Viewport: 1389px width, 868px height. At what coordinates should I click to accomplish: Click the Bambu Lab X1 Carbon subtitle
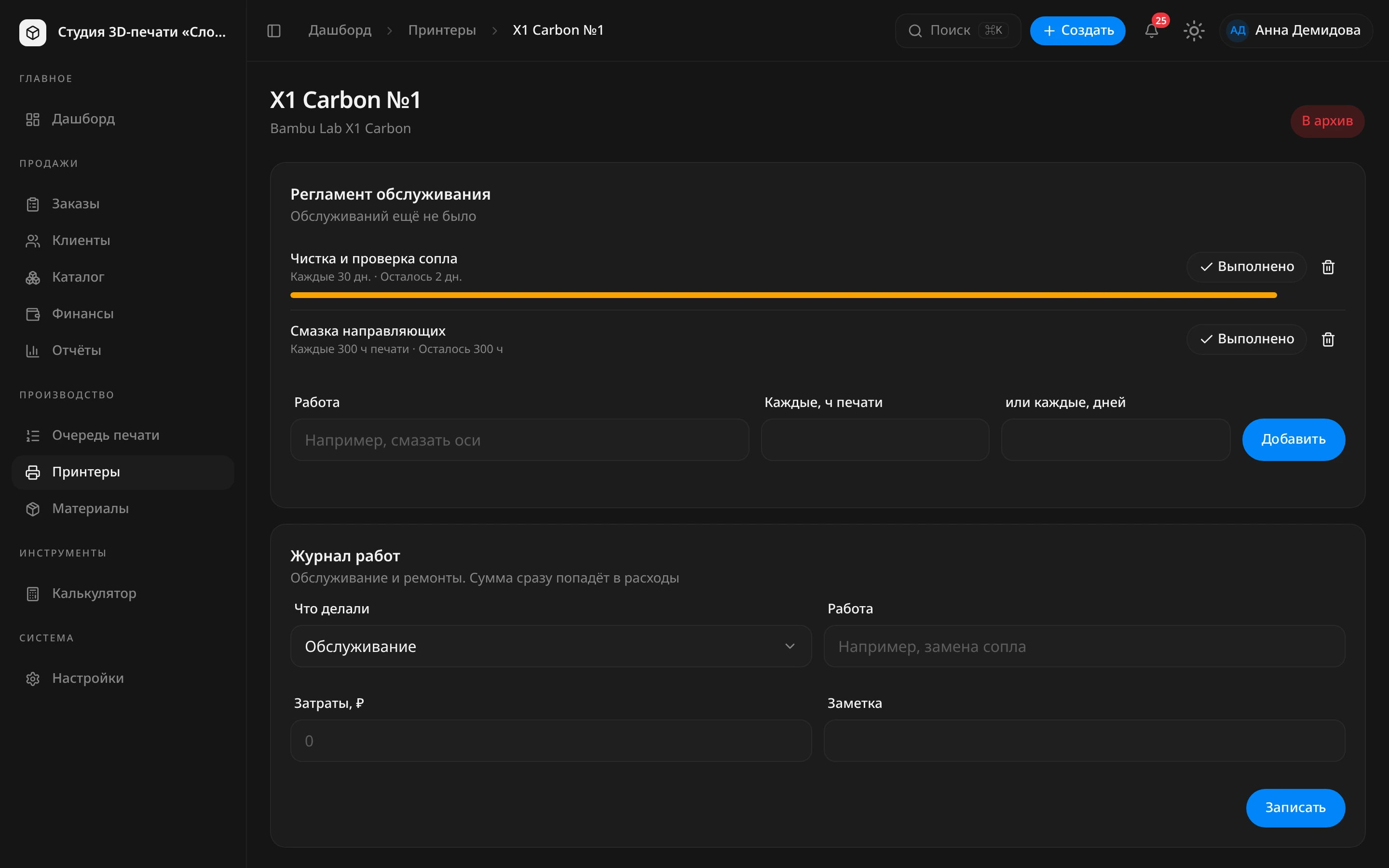340,129
